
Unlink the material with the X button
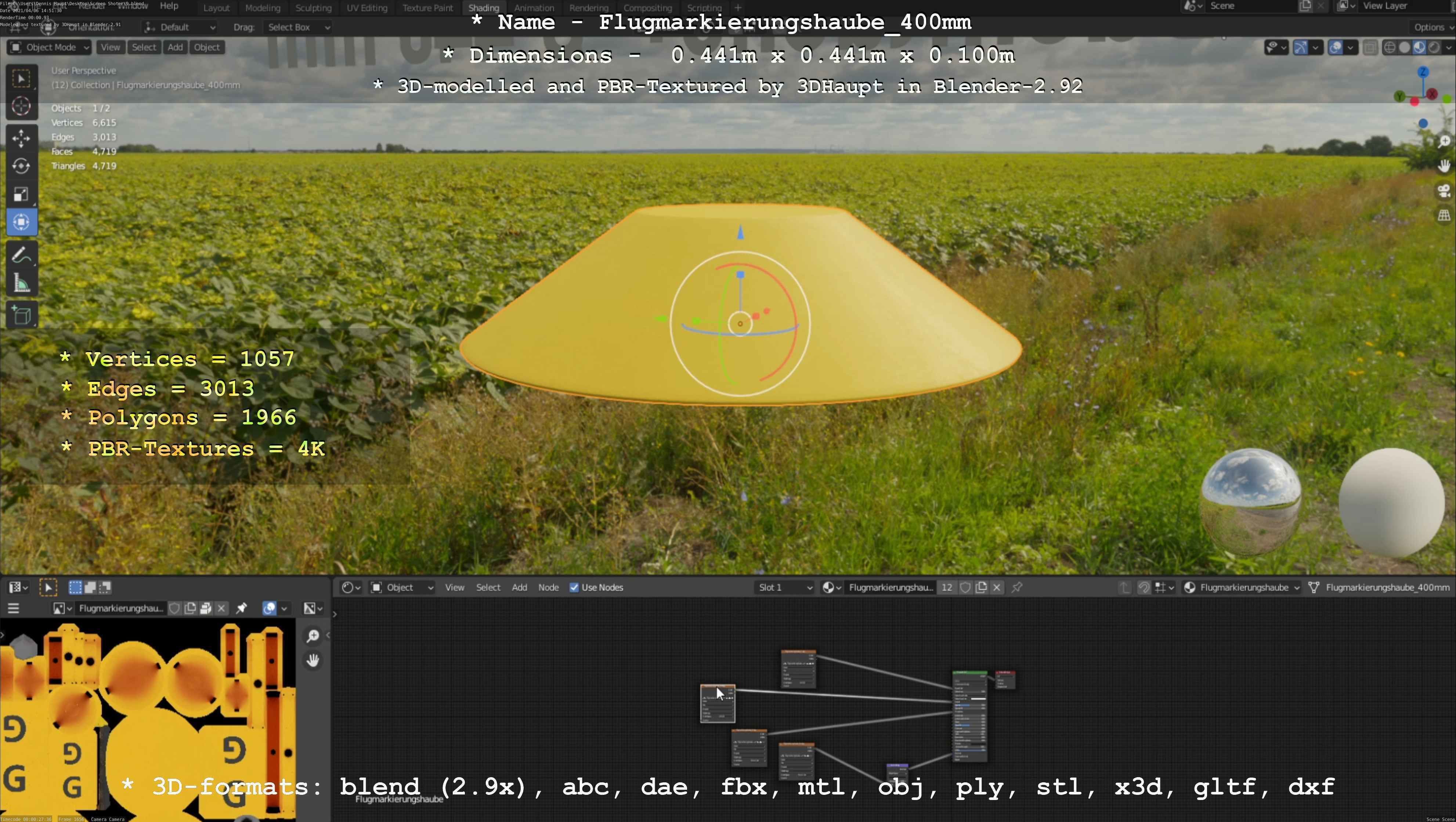click(997, 587)
